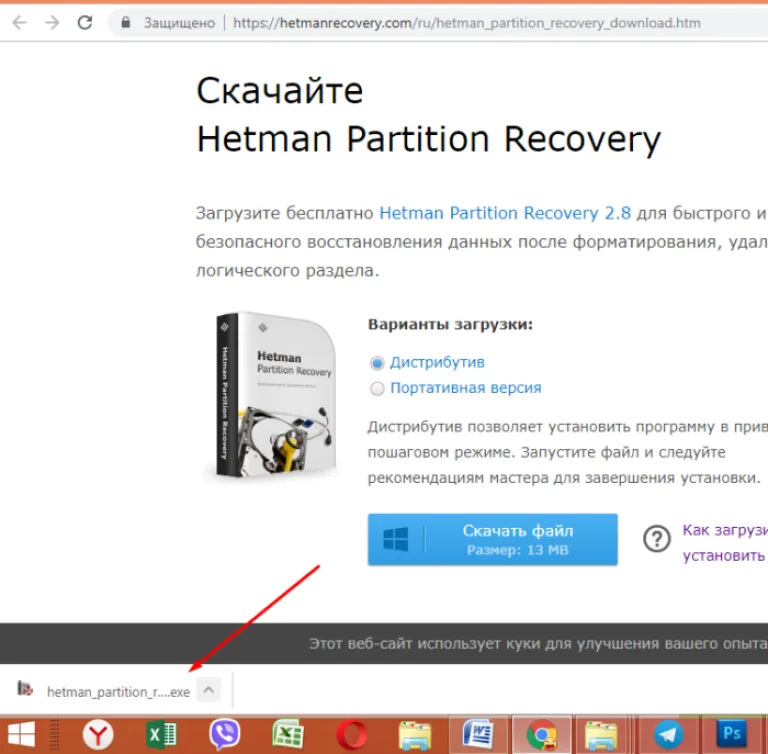This screenshot has width=768, height=754.
Task: Open Microsoft Word from taskbar
Action: (478, 734)
